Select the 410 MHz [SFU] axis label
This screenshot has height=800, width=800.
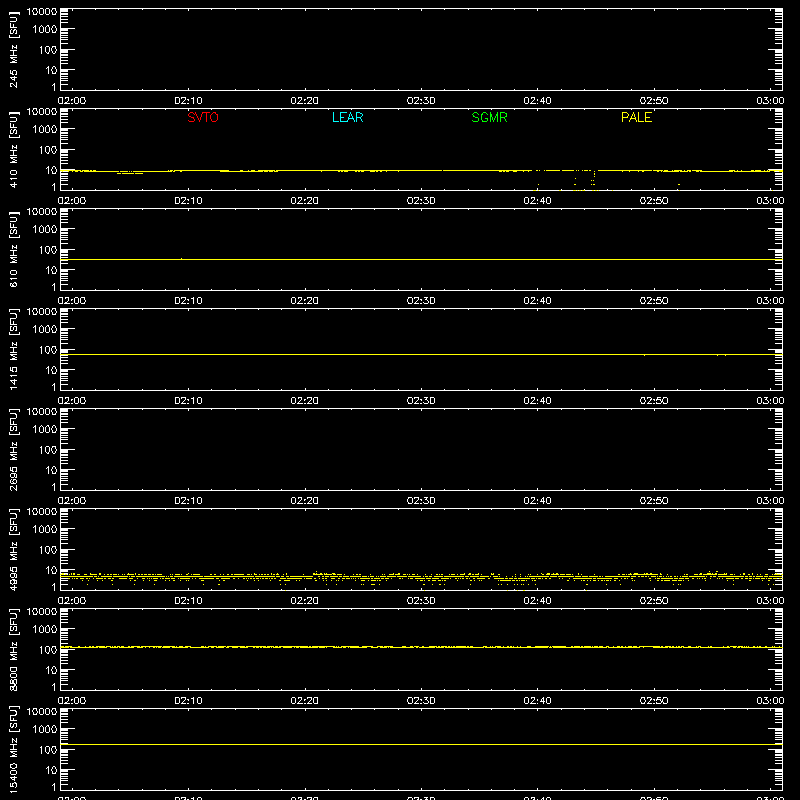click(x=13, y=149)
